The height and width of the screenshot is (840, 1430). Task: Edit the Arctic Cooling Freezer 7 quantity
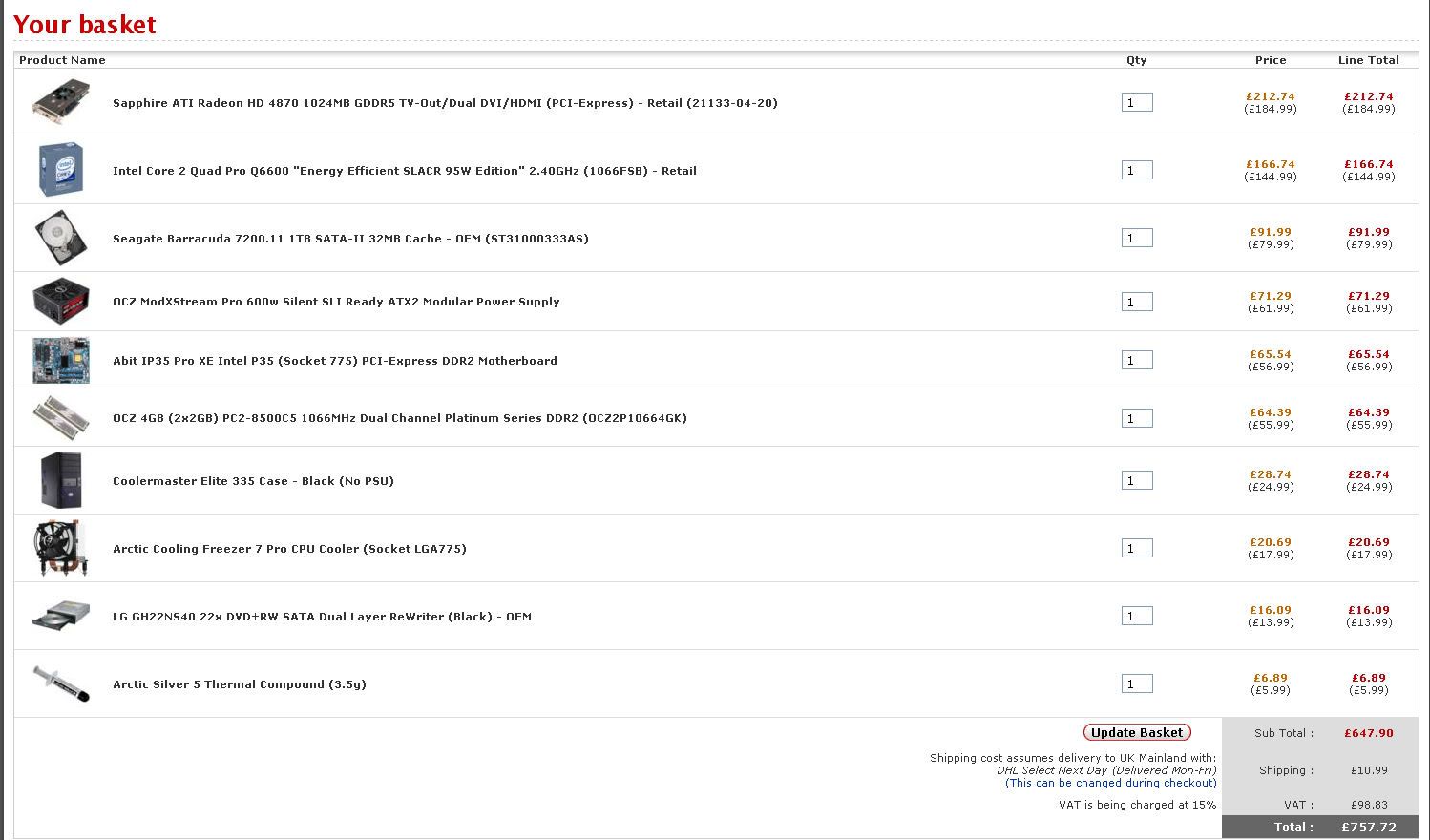click(1137, 548)
